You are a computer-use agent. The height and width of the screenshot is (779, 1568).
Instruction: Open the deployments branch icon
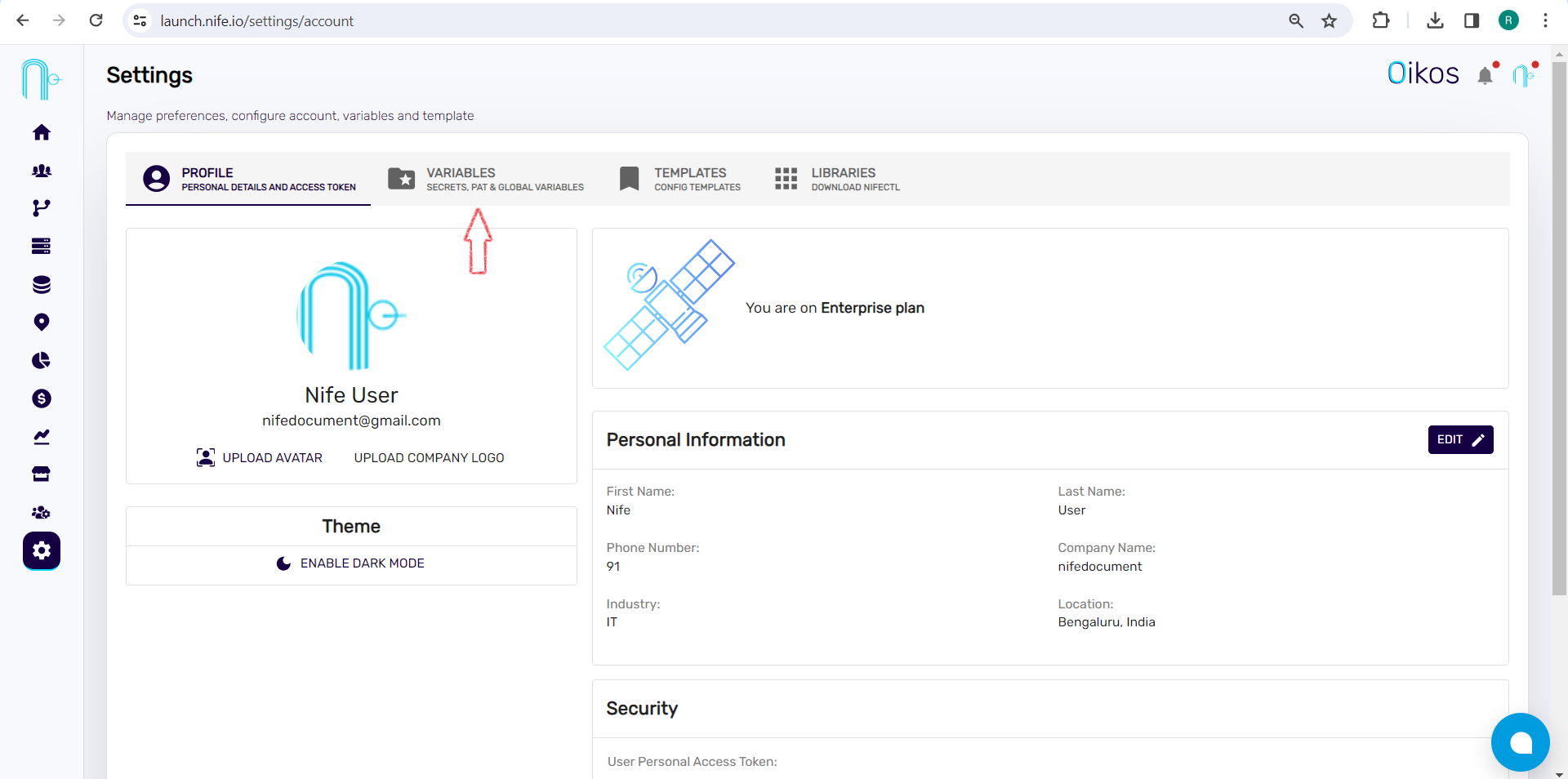41,208
